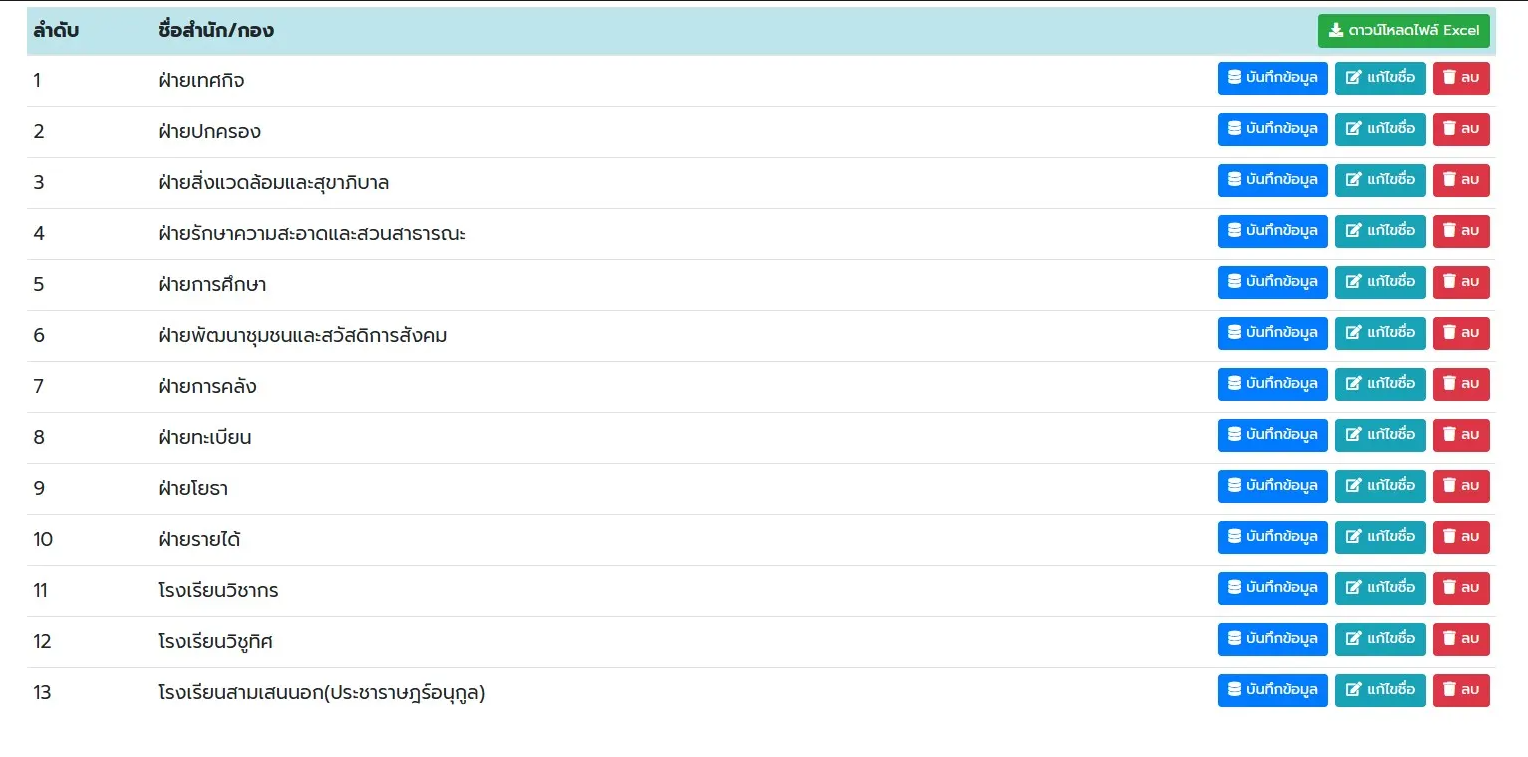This screenshot has width=1528, height=757.
Task: Click บันทึกข้อมูล for โรงเรียนวิชากร
Action: pyautogui.click(x=1273, y=588)
